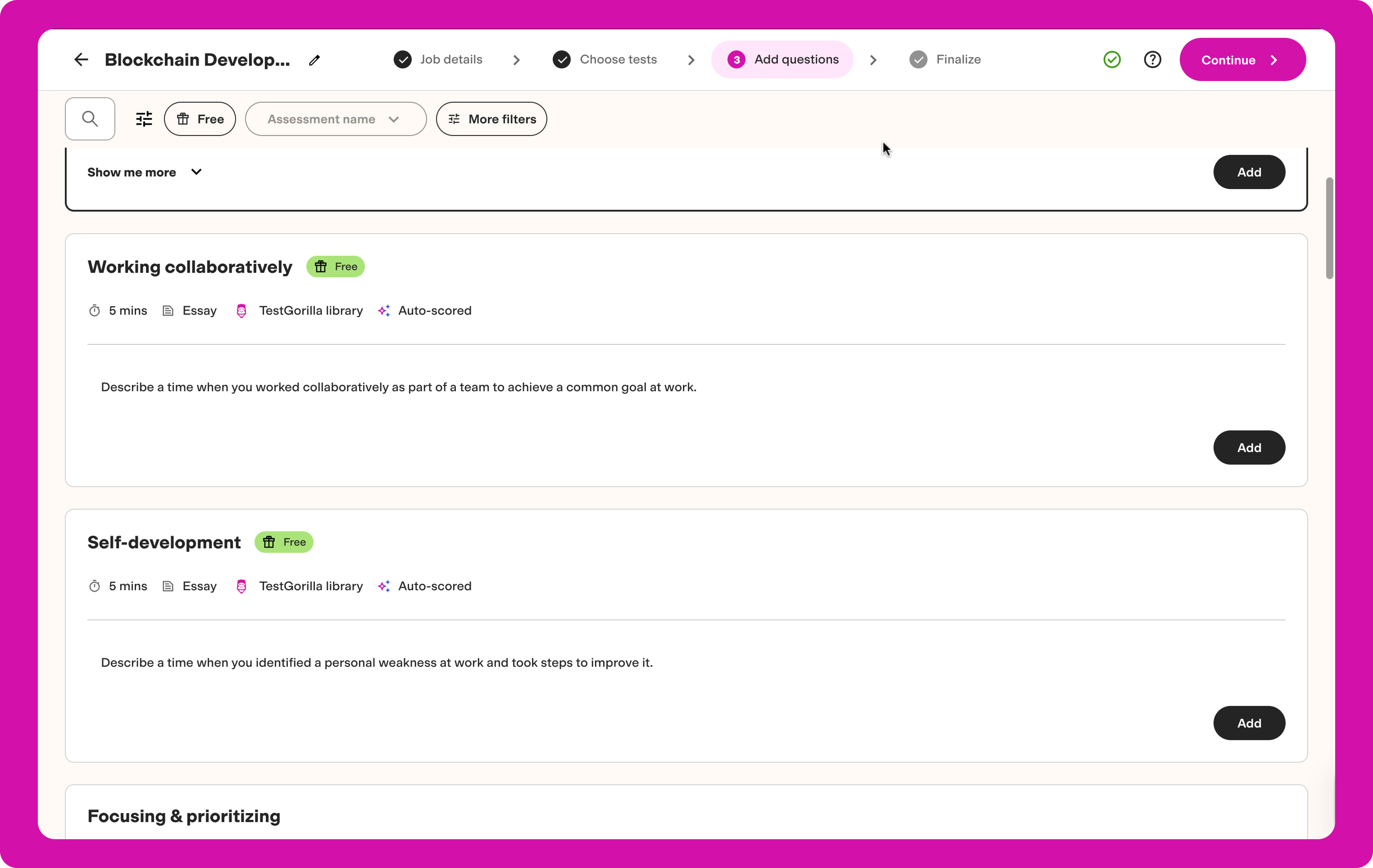Click the Focusing & prioritizing heading
1373x868 pixels.
click(x=184, y=816)
